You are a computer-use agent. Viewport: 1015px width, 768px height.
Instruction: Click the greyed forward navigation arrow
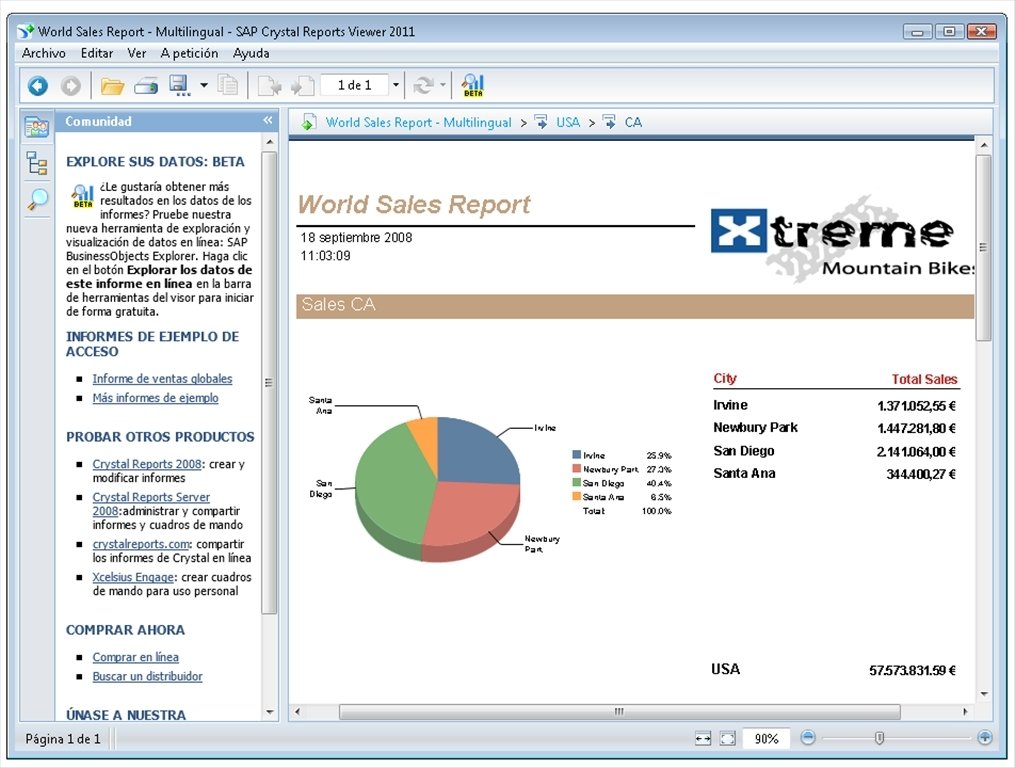[x=71, y=85]
